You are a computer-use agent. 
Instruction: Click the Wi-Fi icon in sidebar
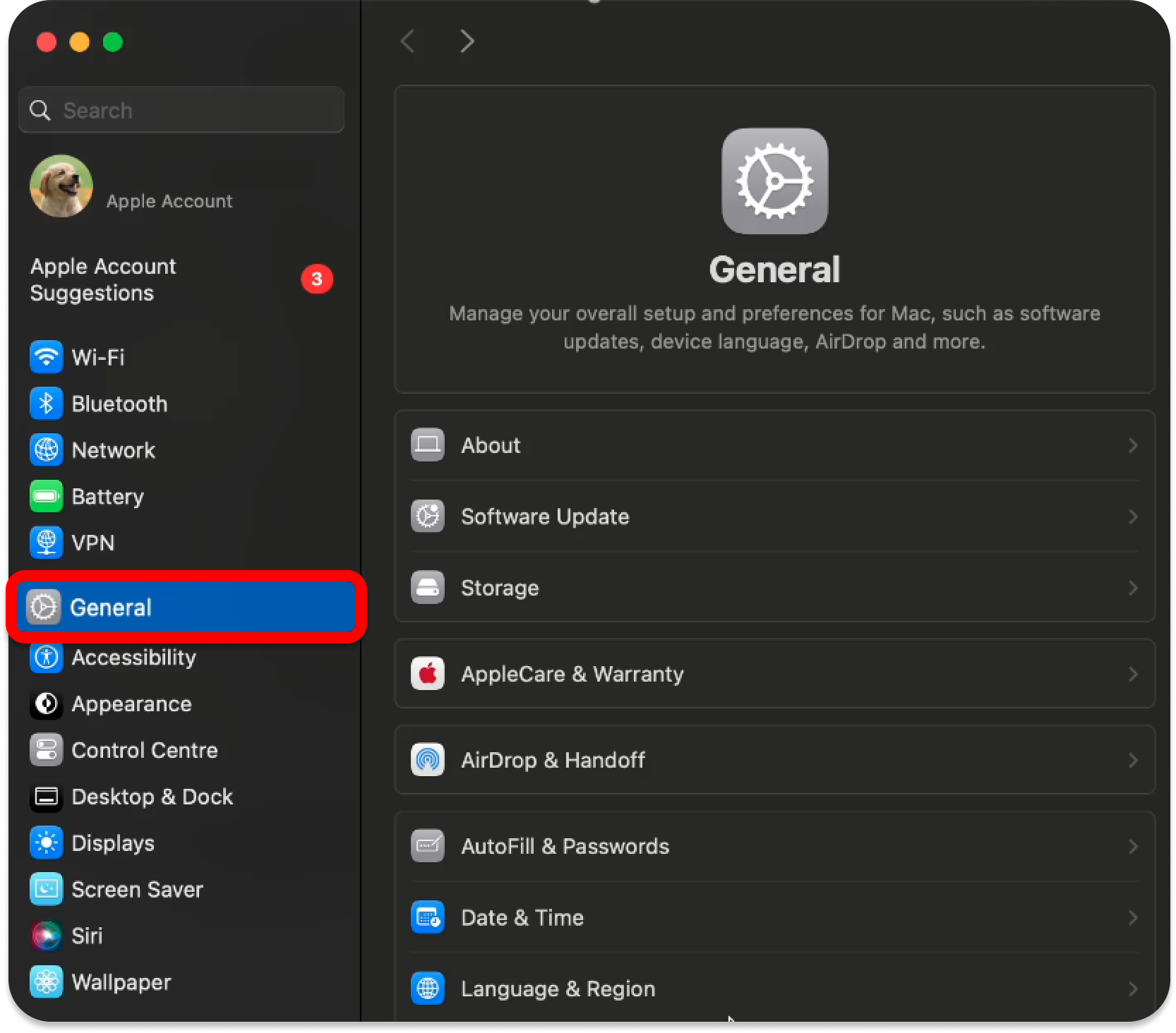[x=46, y=357]
